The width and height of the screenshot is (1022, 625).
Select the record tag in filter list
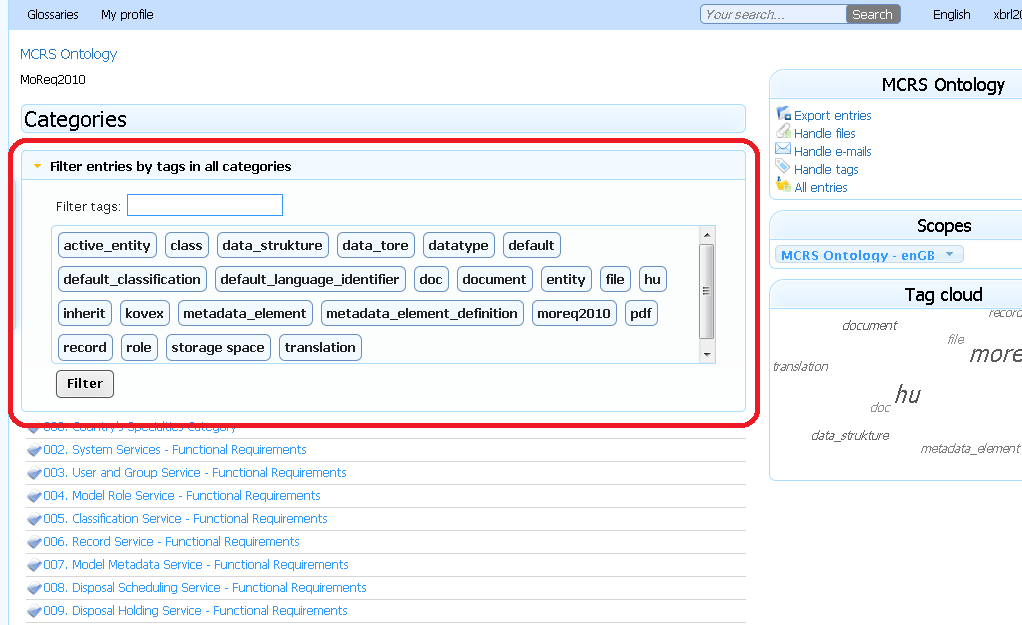(x=85, y=347)
